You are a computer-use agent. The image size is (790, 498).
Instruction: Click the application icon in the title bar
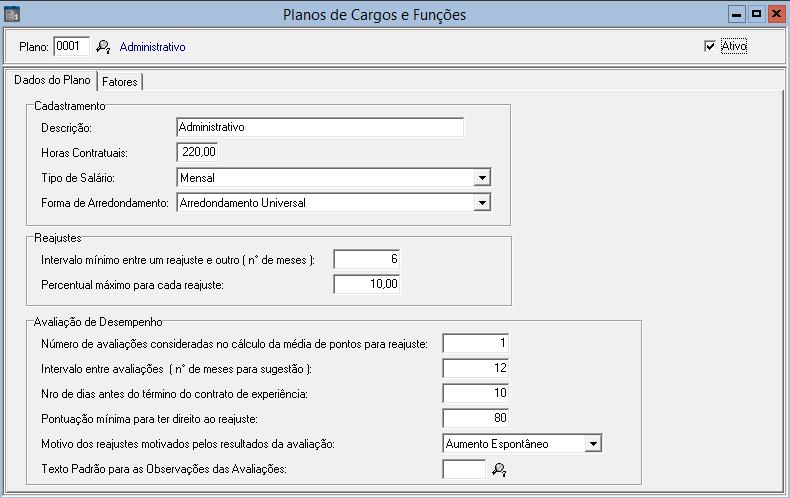[13, 15]
